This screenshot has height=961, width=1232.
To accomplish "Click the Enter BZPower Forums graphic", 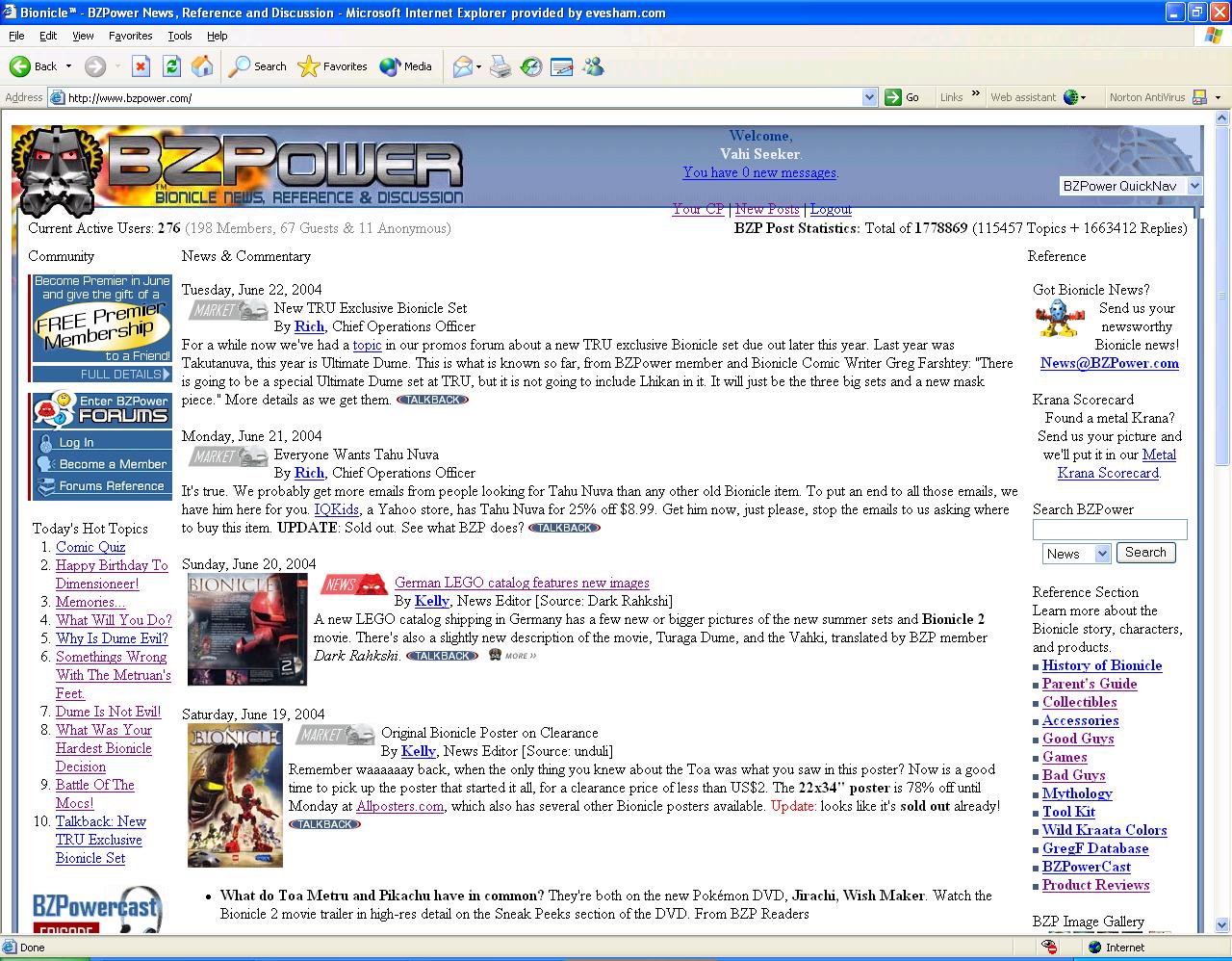I will (x=101, y=409).
